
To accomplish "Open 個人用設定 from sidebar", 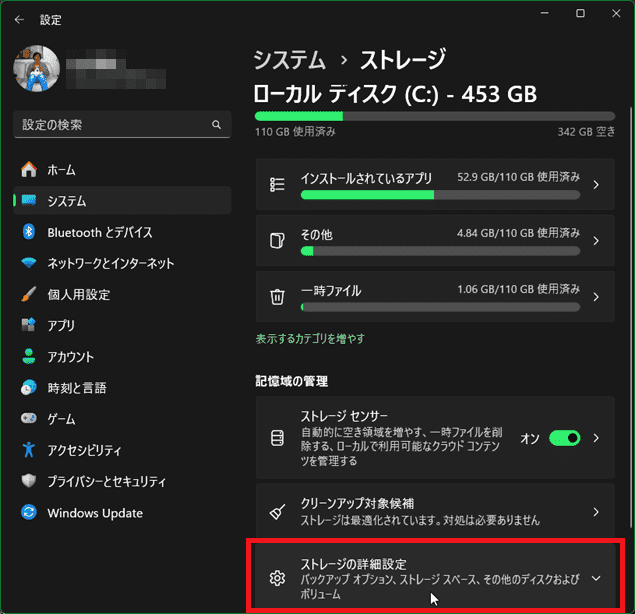I will (78, 295).
